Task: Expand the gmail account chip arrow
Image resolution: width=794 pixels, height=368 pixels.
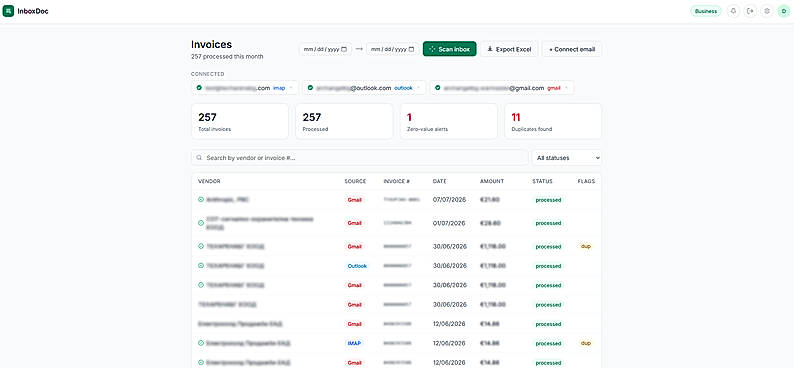Action: [566, 88]
